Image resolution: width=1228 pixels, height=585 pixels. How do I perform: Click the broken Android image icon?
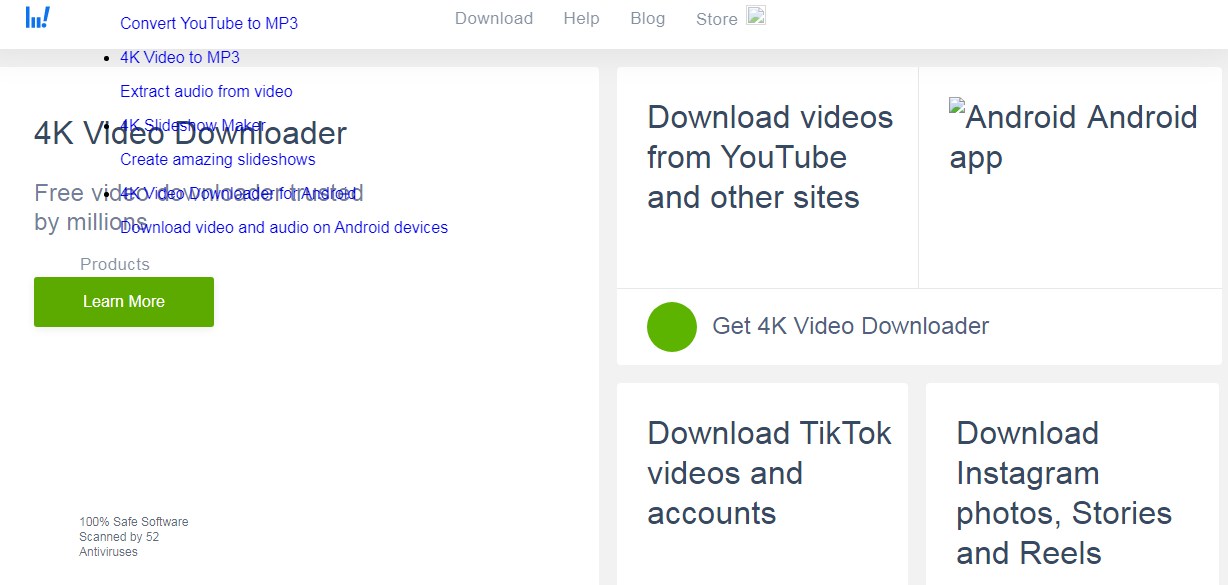pyautogui.click(x=958, y=107)
